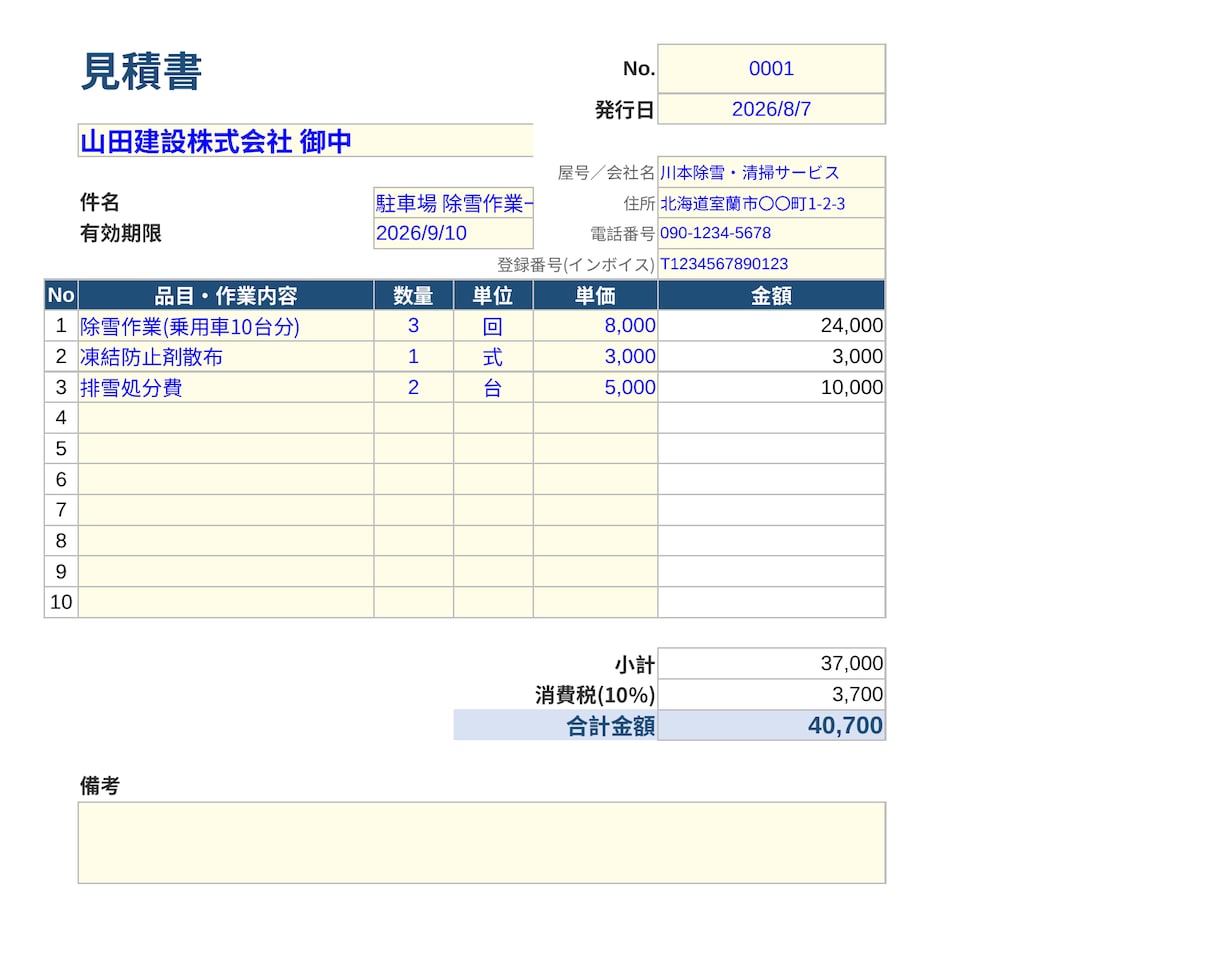Select invoice registration number T1234567890123
Viewport: 1220px width, 966px height.
click(x=771, y=265)
